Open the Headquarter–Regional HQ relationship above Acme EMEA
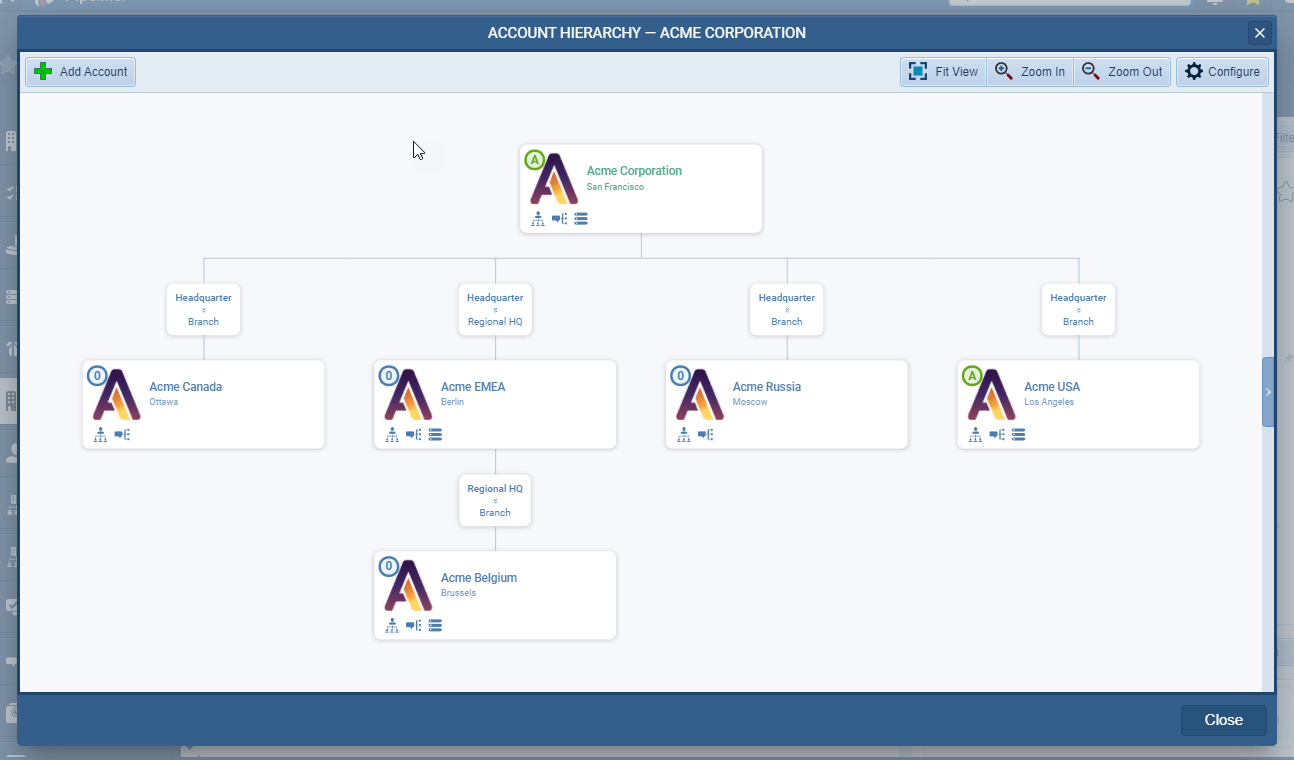 tap(495, 309)
